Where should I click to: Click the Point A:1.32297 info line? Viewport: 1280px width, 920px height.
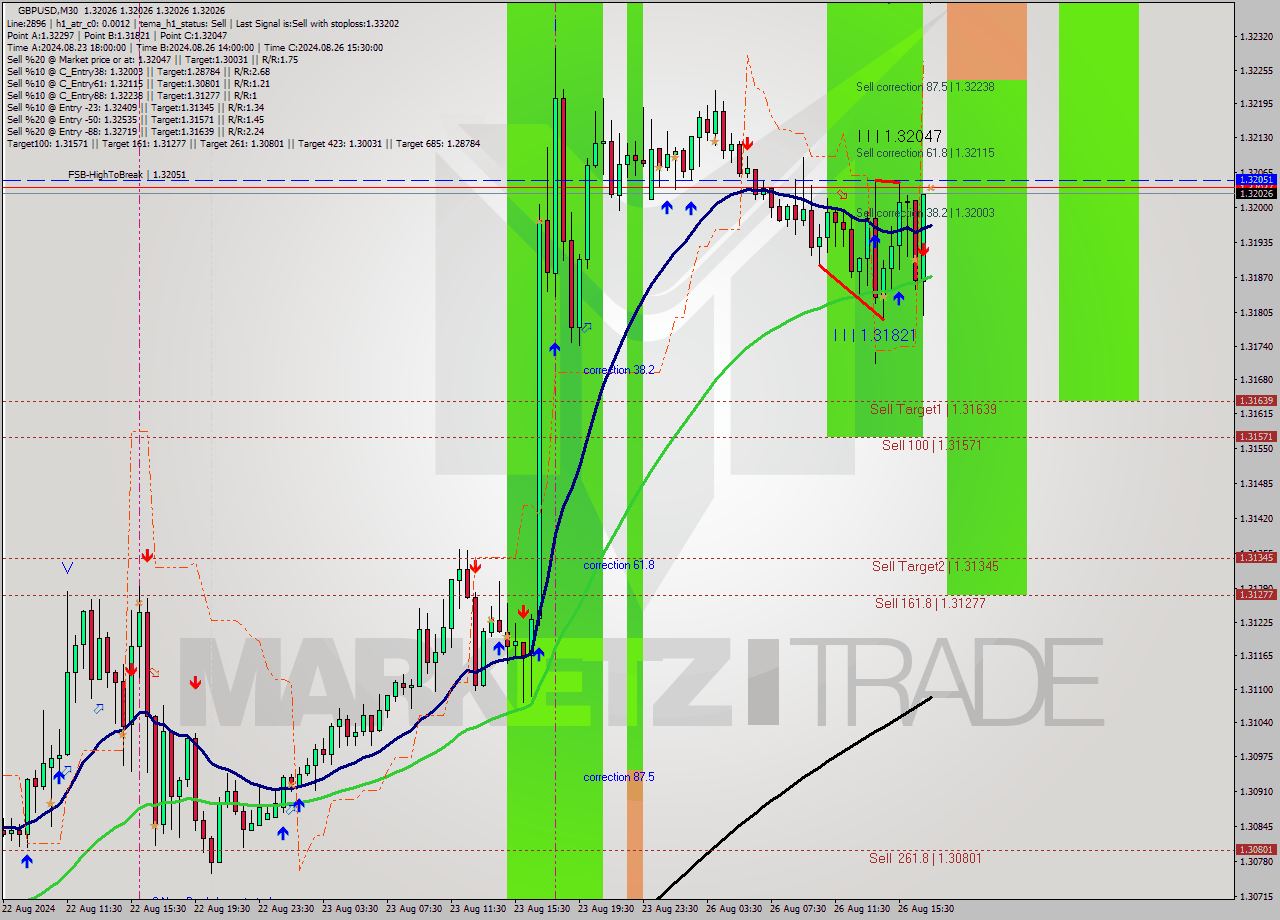(116, 35)
